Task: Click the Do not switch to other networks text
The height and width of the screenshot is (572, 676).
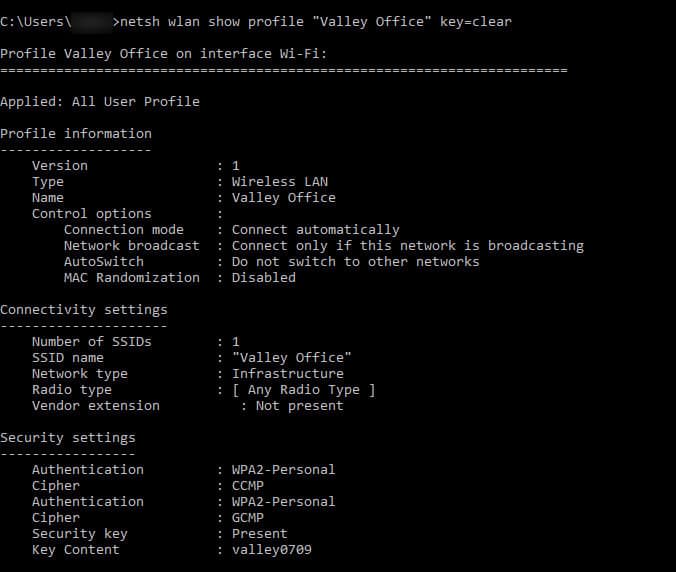Action: tap(356, 262)
